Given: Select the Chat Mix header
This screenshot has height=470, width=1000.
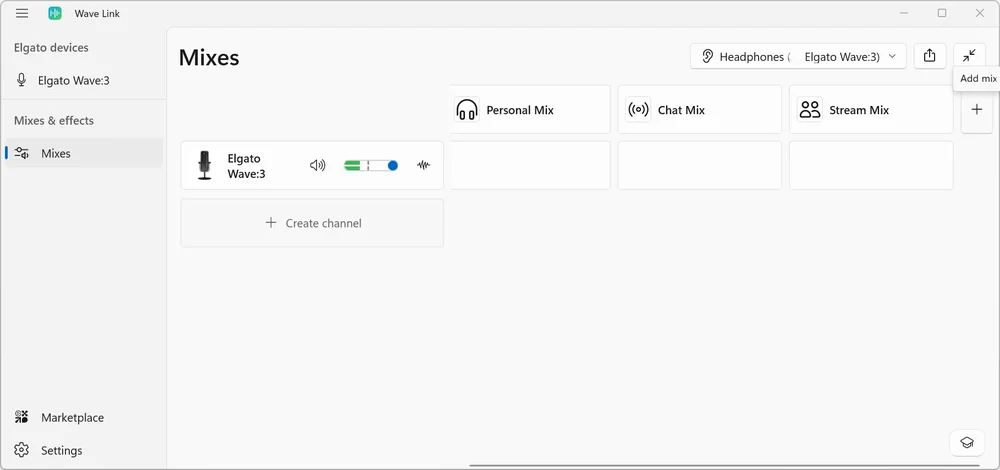Looking at the screenshot, I should [x=699, y=110].
